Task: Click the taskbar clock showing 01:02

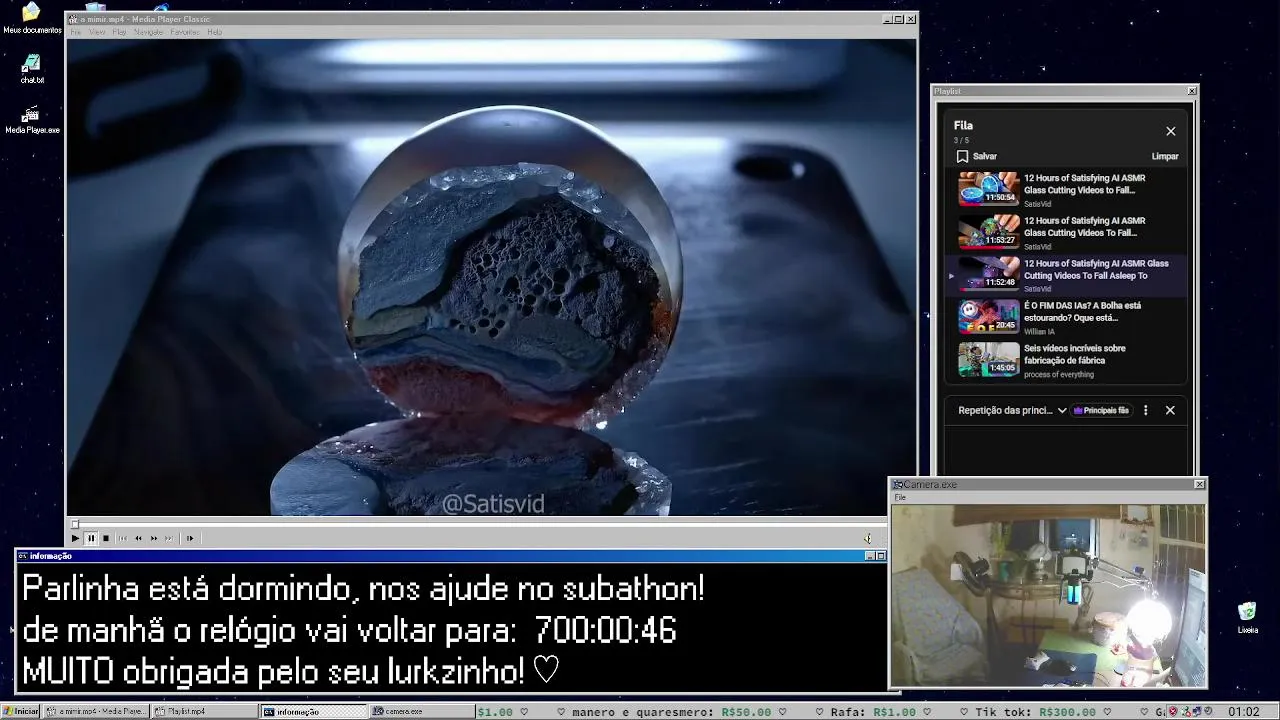Action: tap(1243, 711)
